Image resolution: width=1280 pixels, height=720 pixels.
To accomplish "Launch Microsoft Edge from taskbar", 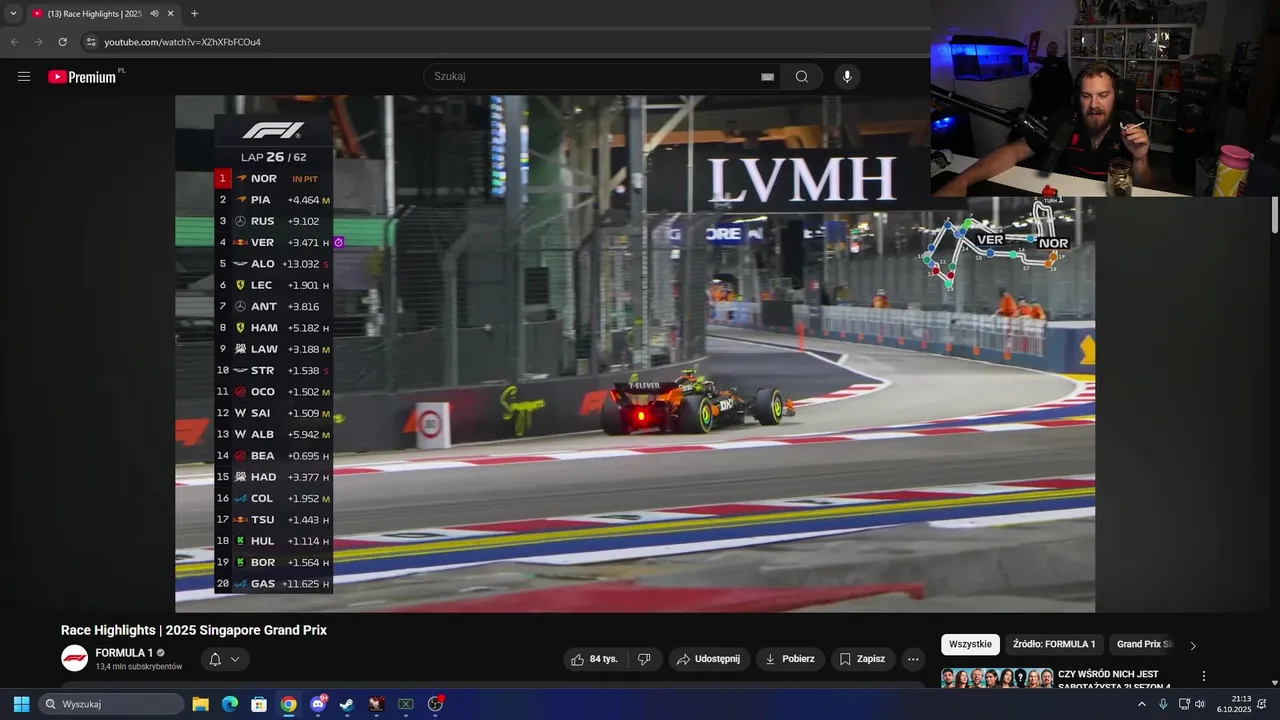I will point(229,704).
